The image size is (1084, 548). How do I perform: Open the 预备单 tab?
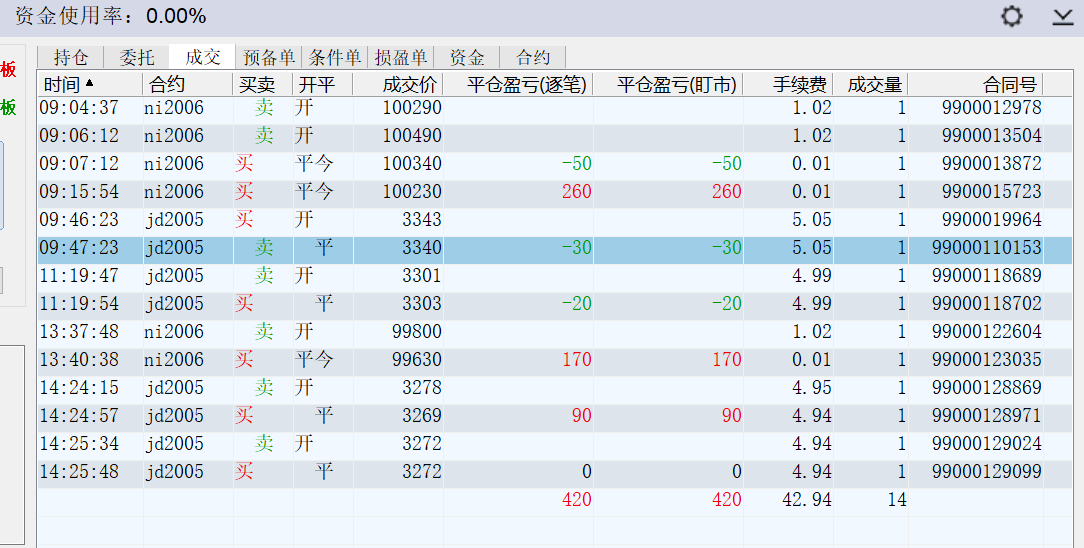pos(269,57)
